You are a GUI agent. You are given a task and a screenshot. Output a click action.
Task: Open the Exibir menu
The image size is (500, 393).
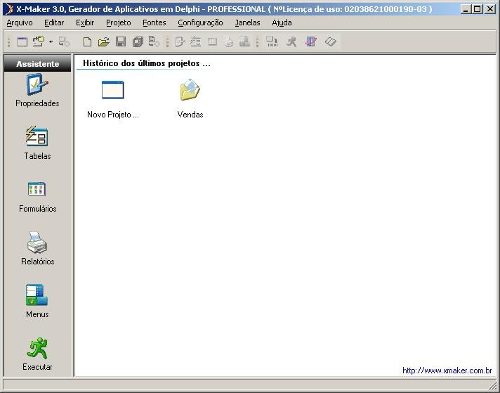point(85,23)
